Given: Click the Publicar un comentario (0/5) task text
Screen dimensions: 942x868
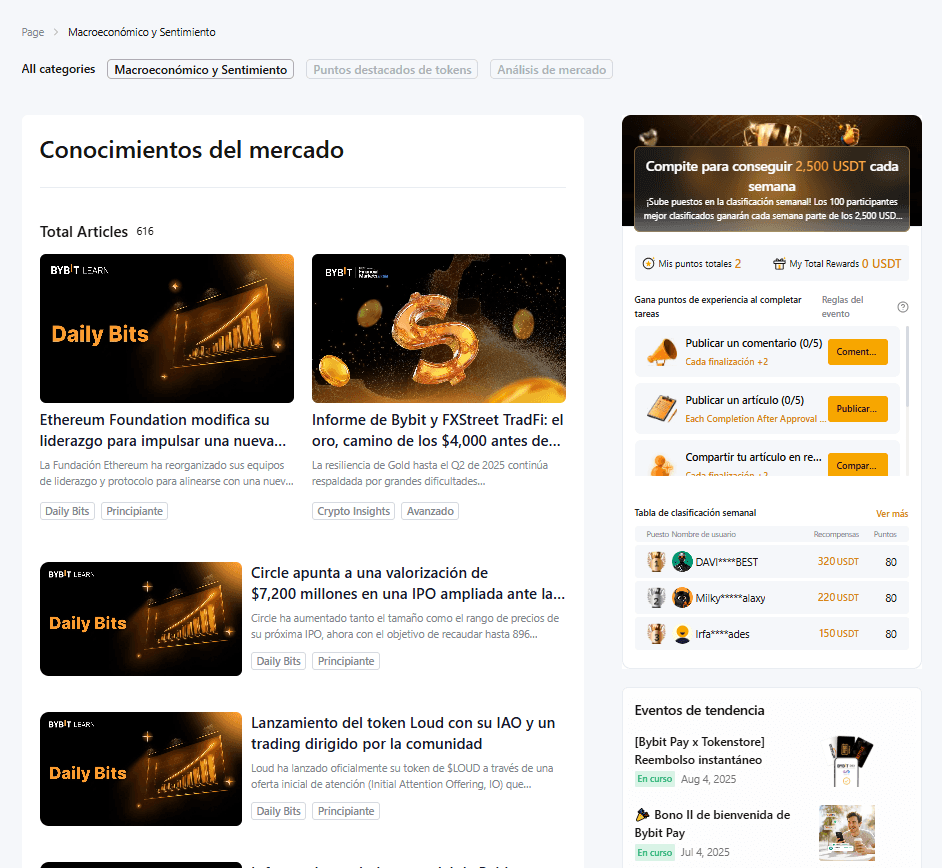Looking at the screenshot, I should click(753, 343).
